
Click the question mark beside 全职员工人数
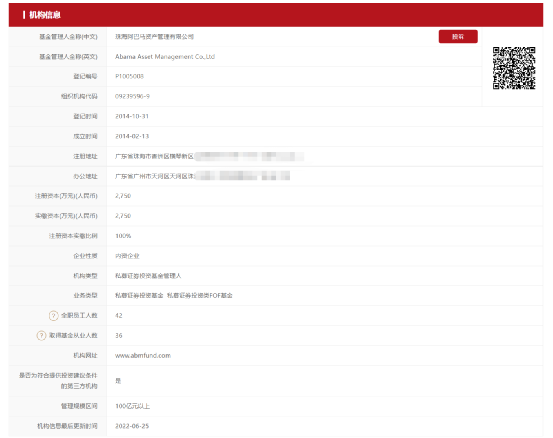pos(53,315)
